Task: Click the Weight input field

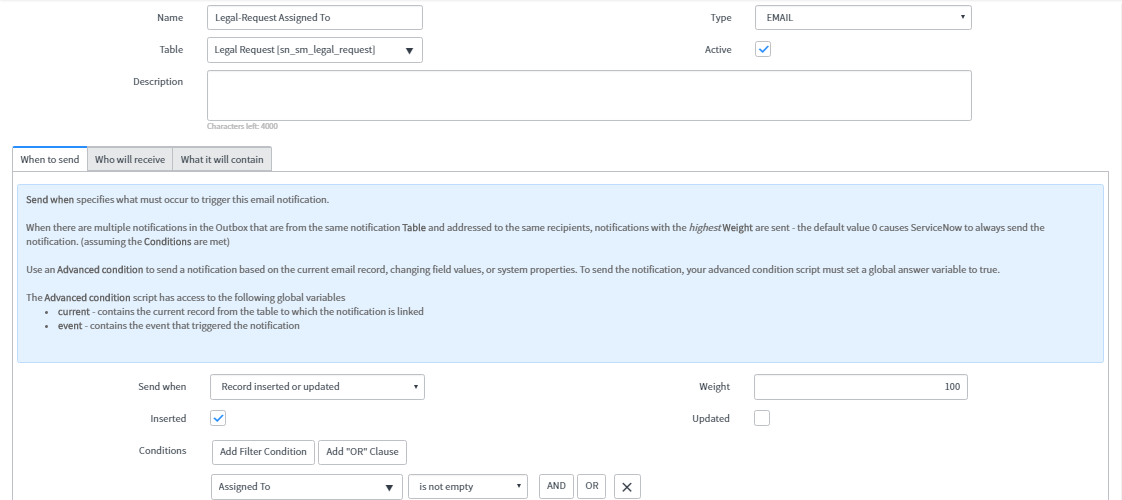Action: (860, 387)
